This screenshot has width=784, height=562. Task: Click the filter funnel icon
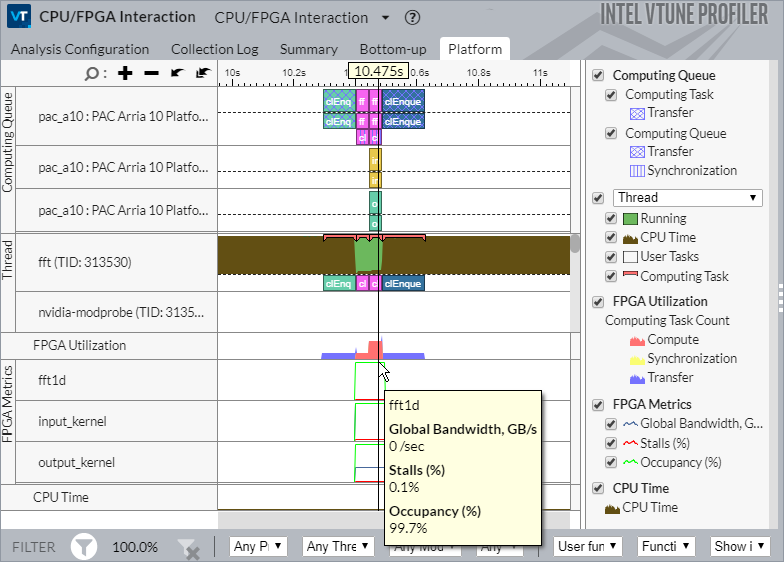(x=84, y=546)
